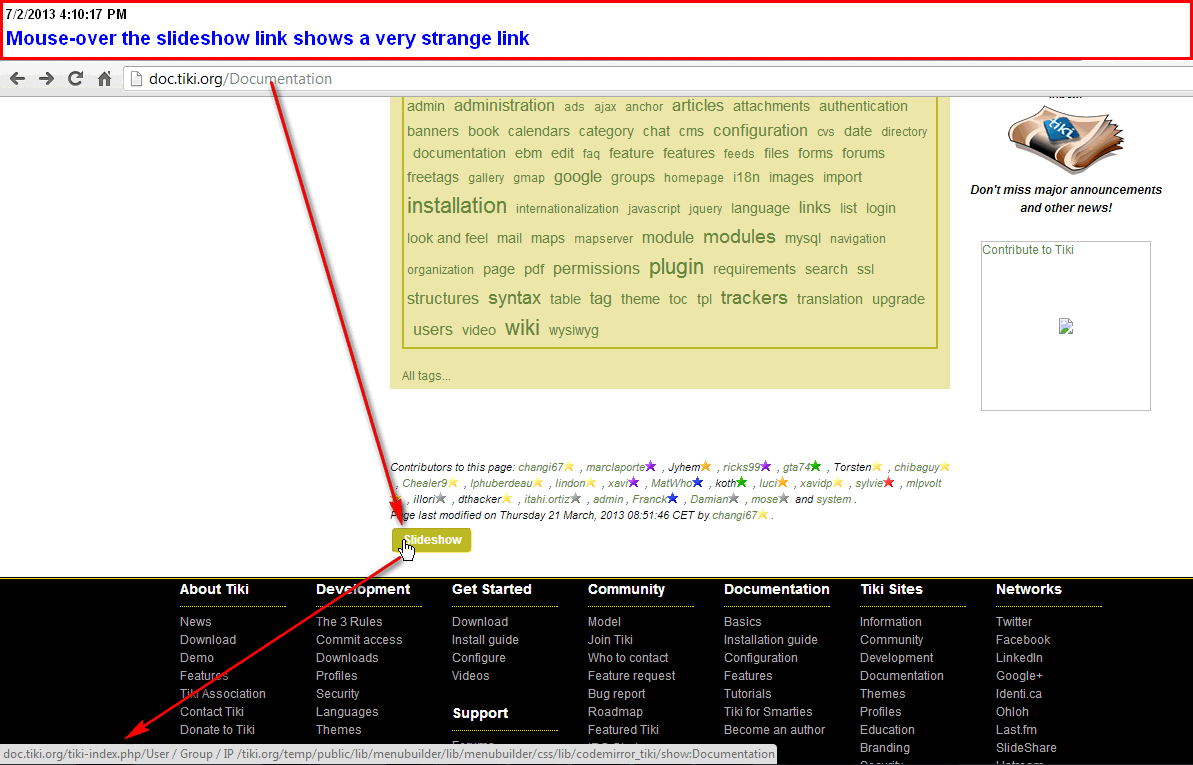Click the Tiki newspaper image
This screenshot has width=1193, height=765.
(1065, 140)
